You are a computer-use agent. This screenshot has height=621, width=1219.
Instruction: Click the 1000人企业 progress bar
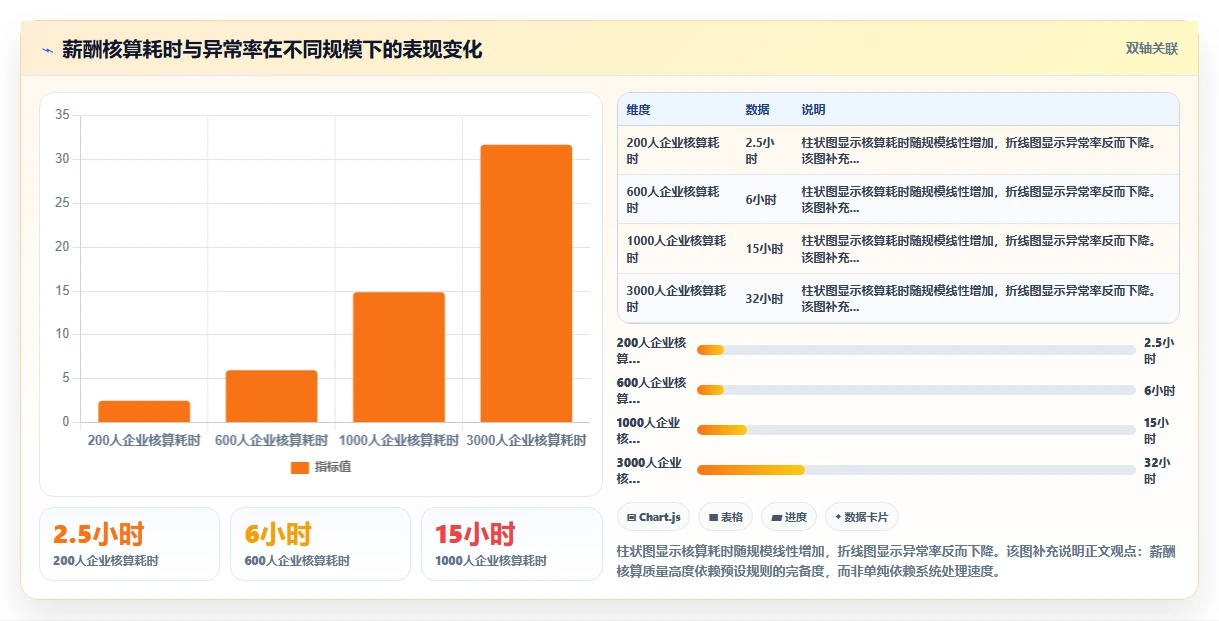point(916,430)
